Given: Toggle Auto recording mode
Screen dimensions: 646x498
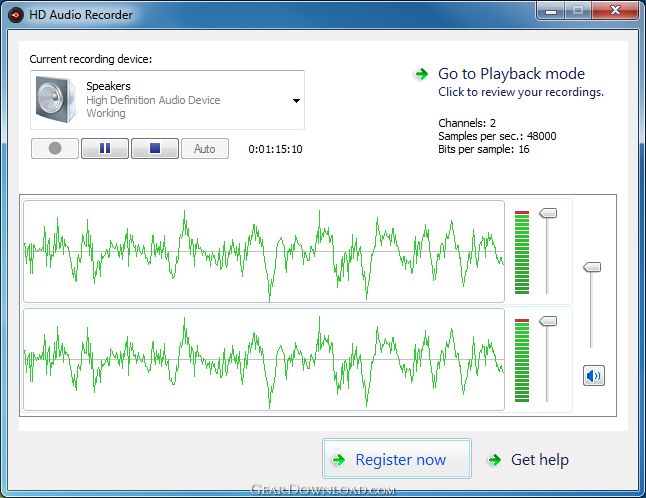Looking at the screenshot, I should [x=205, y=148].
